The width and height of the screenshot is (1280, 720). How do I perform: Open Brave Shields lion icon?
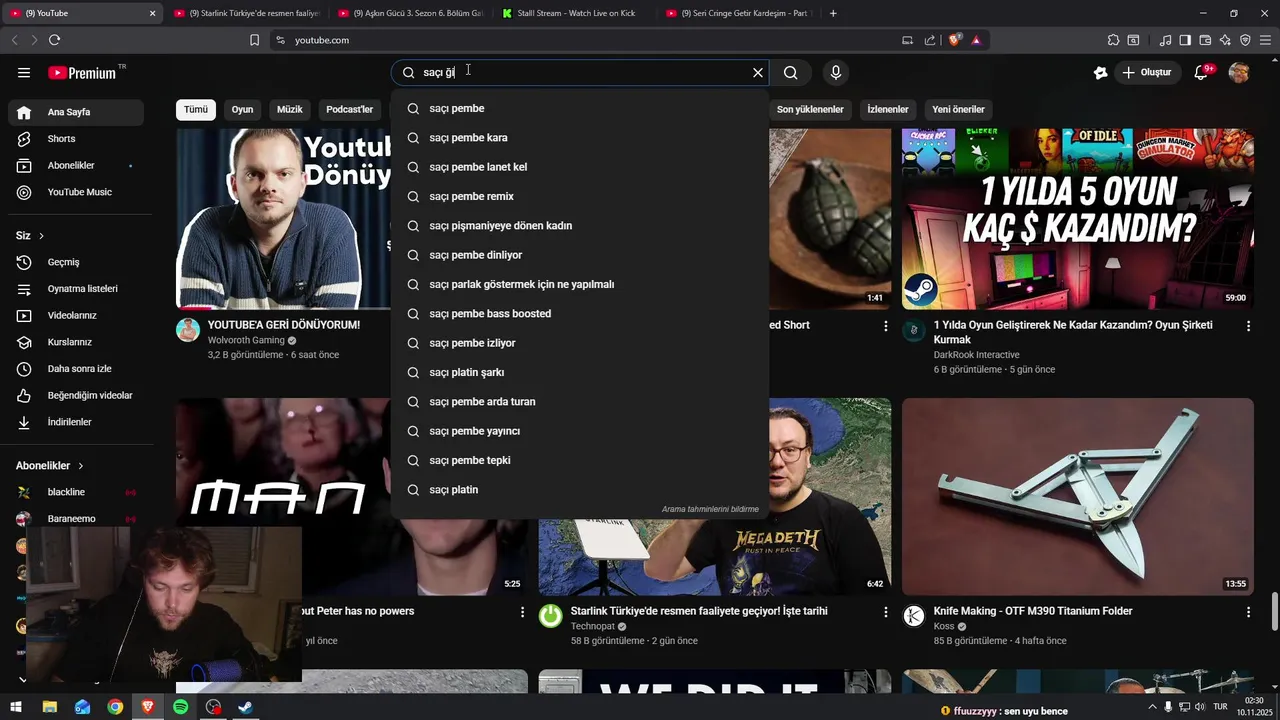[x=954, y=40]
